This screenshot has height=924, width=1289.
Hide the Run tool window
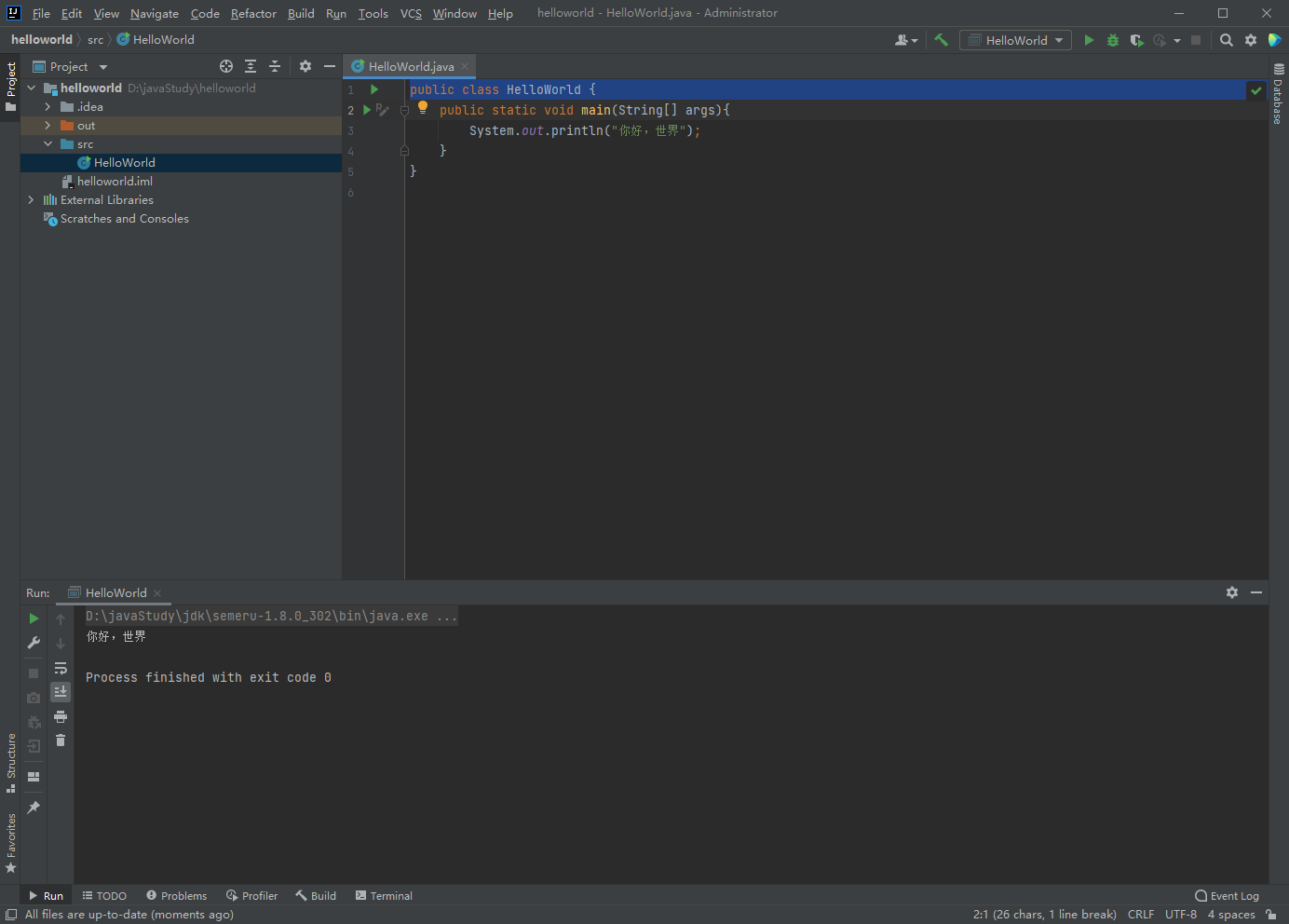pyautogui.click(x=1256, y=592)
